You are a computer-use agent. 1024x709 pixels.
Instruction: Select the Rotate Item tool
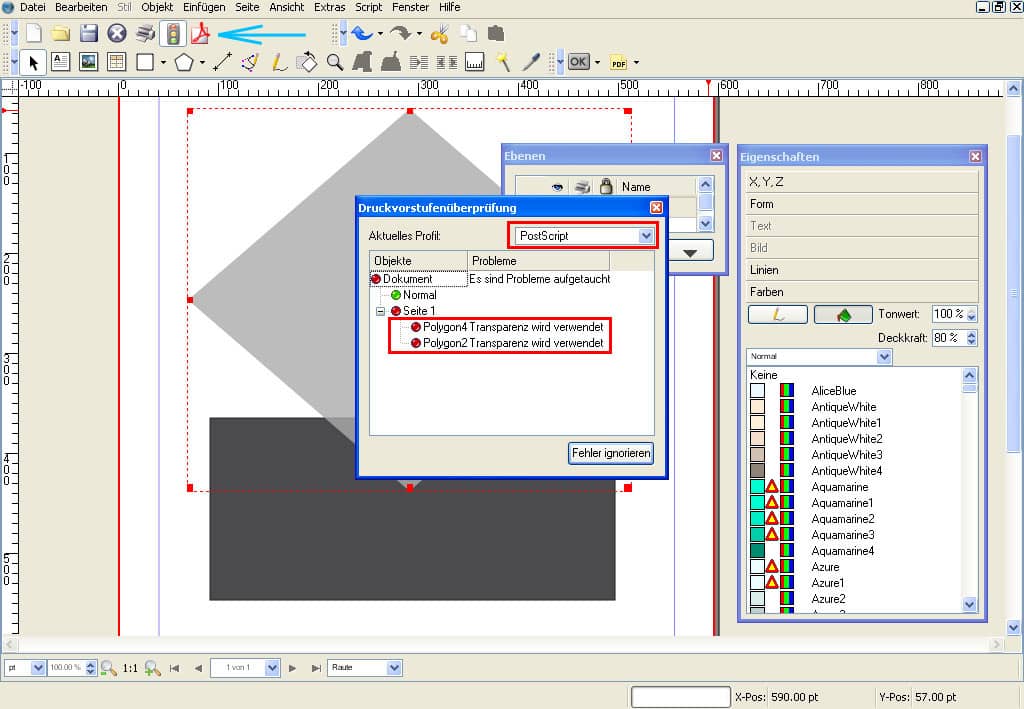tap(307, 62)
